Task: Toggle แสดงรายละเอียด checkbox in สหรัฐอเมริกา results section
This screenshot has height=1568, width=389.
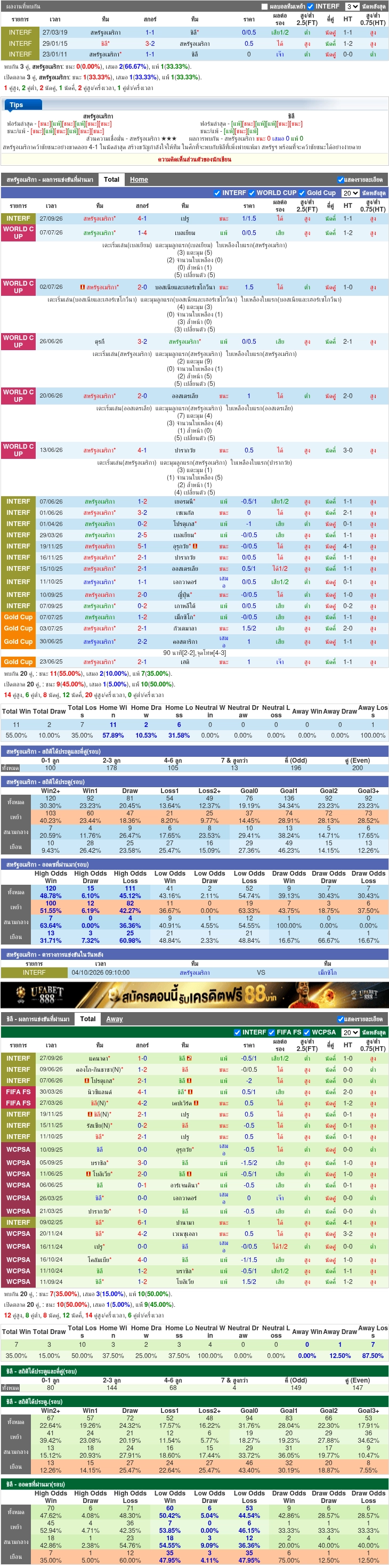Action: (341, 180)
